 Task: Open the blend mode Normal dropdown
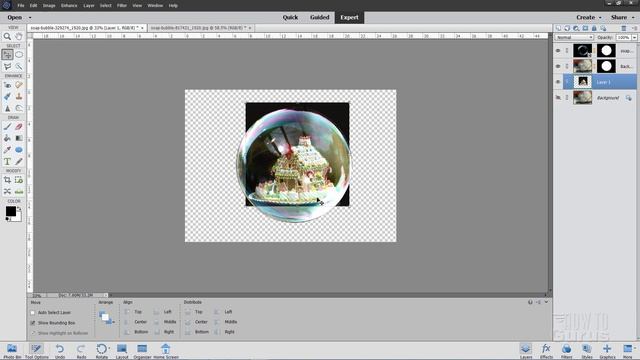tap(574, 38)
